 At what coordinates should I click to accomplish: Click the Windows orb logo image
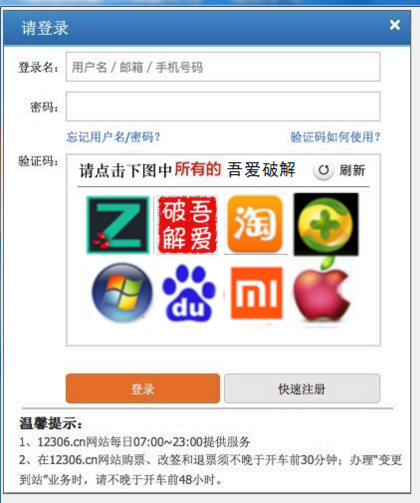click(122, 293)
